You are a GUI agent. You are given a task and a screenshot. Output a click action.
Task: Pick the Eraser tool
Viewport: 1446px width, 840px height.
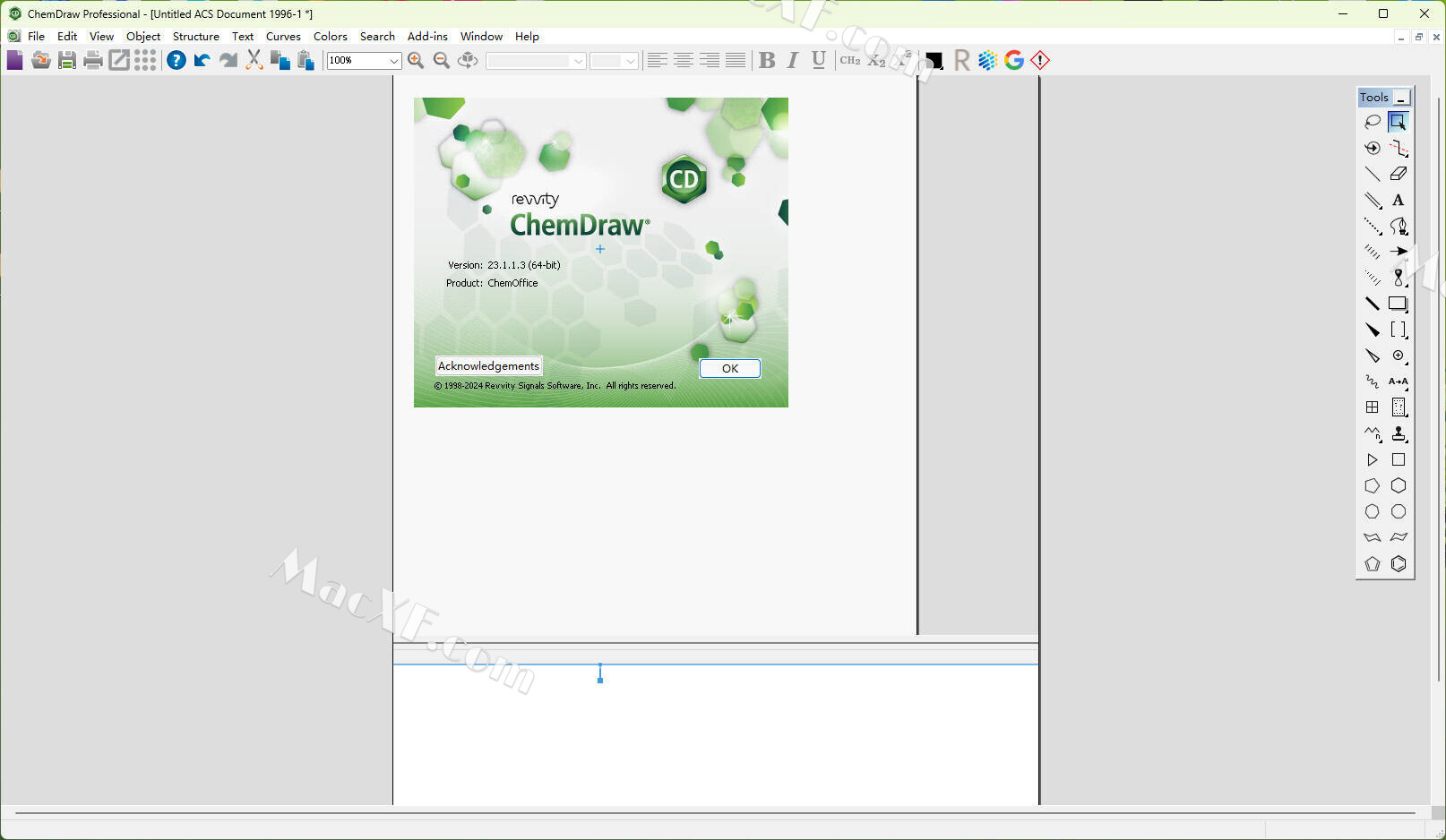coord(1399,174)
